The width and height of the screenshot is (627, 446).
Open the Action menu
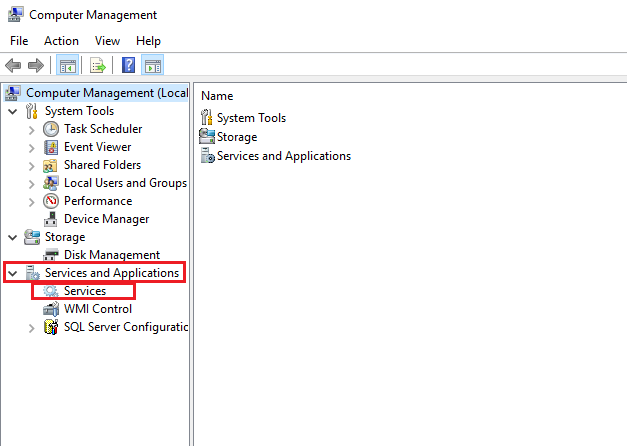(61, 41)
